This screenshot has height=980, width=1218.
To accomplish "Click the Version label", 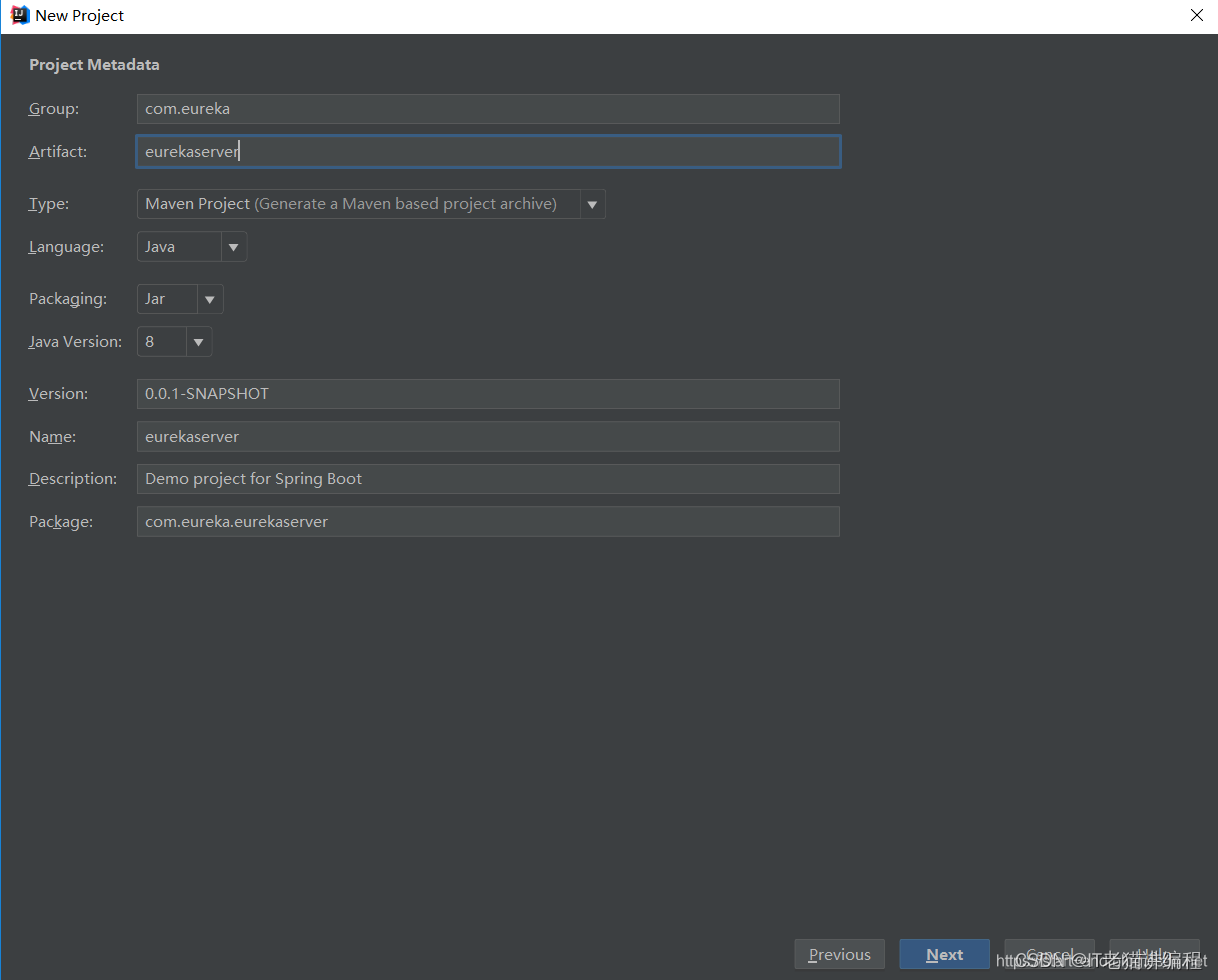I will [x=58, y=394].
